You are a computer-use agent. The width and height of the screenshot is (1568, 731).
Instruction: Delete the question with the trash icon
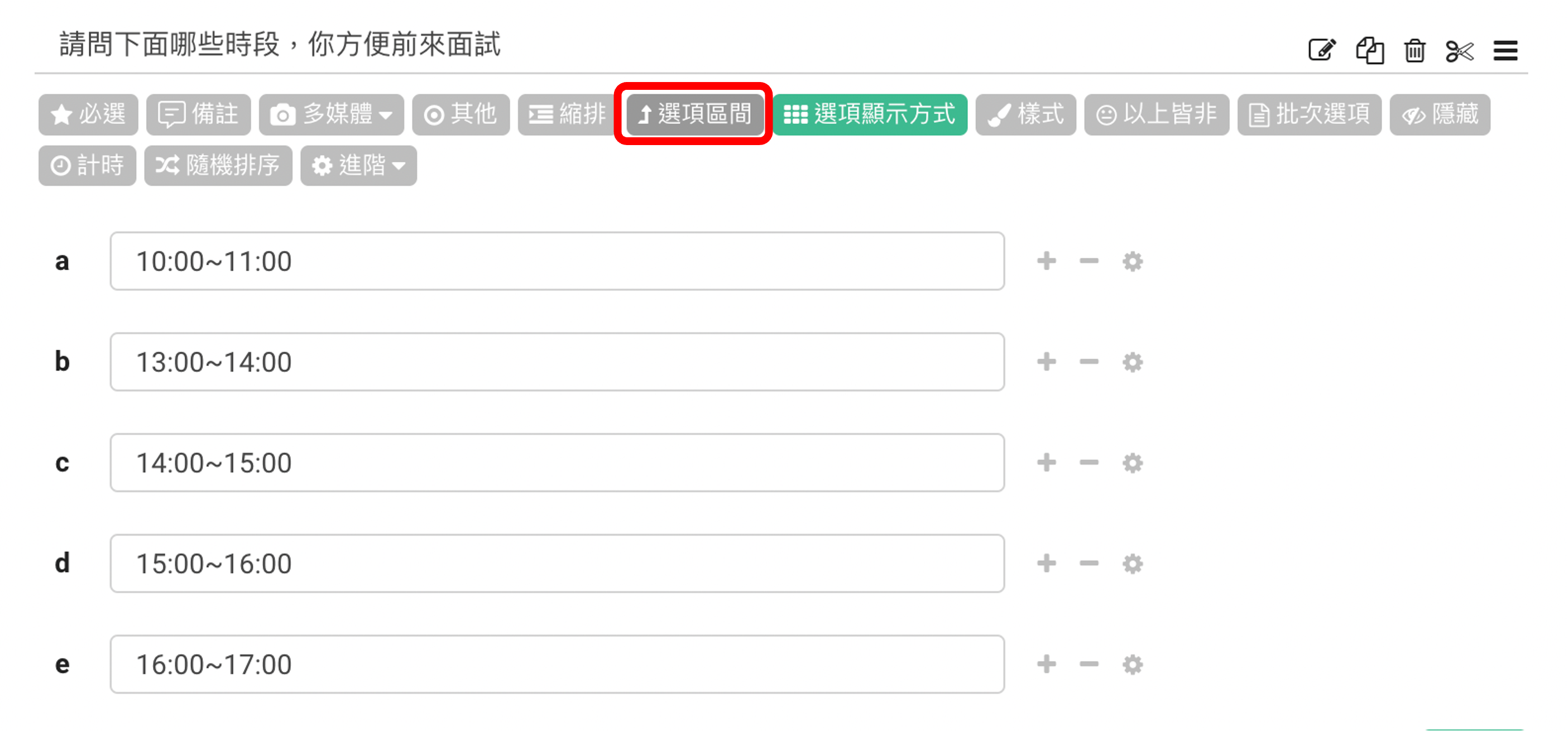click(1414, 51)
